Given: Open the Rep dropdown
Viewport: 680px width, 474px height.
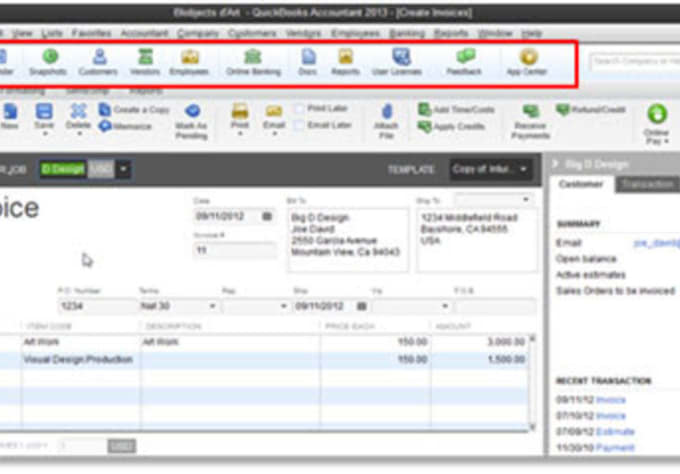Looking at the screenshot, I should 284,306.
